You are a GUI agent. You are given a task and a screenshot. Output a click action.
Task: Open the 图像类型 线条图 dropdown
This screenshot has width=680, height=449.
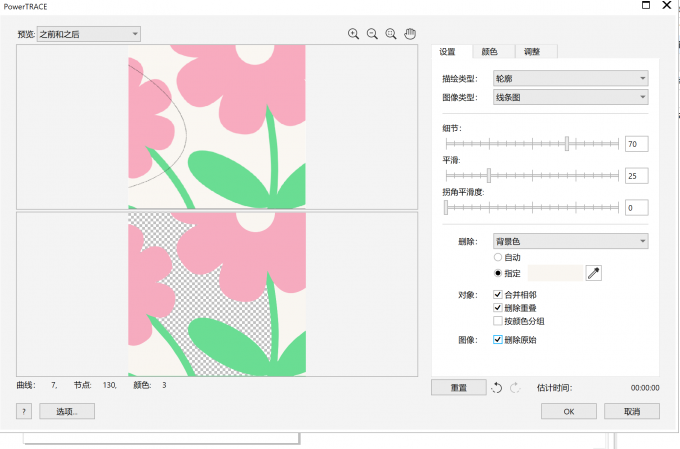coord(569,97)
